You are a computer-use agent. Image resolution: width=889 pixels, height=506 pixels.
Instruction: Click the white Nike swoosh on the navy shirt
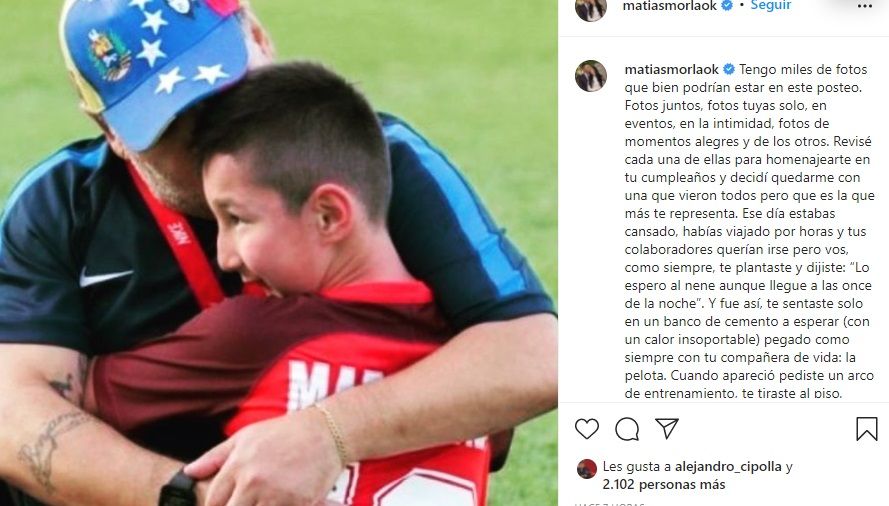(105, 277)
